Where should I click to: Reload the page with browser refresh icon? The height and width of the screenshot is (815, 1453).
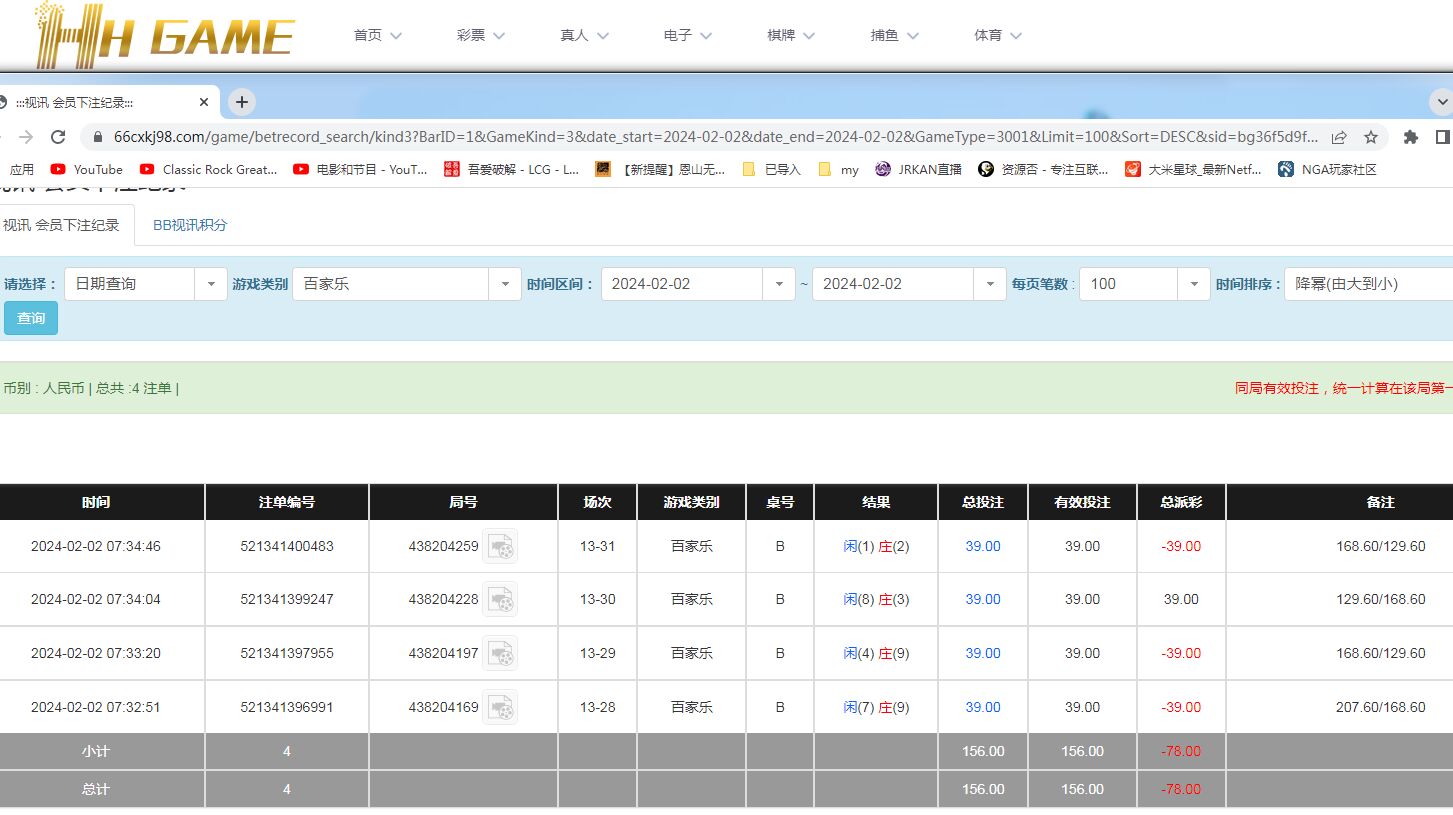pyautogui.click(x=58, y=137)
